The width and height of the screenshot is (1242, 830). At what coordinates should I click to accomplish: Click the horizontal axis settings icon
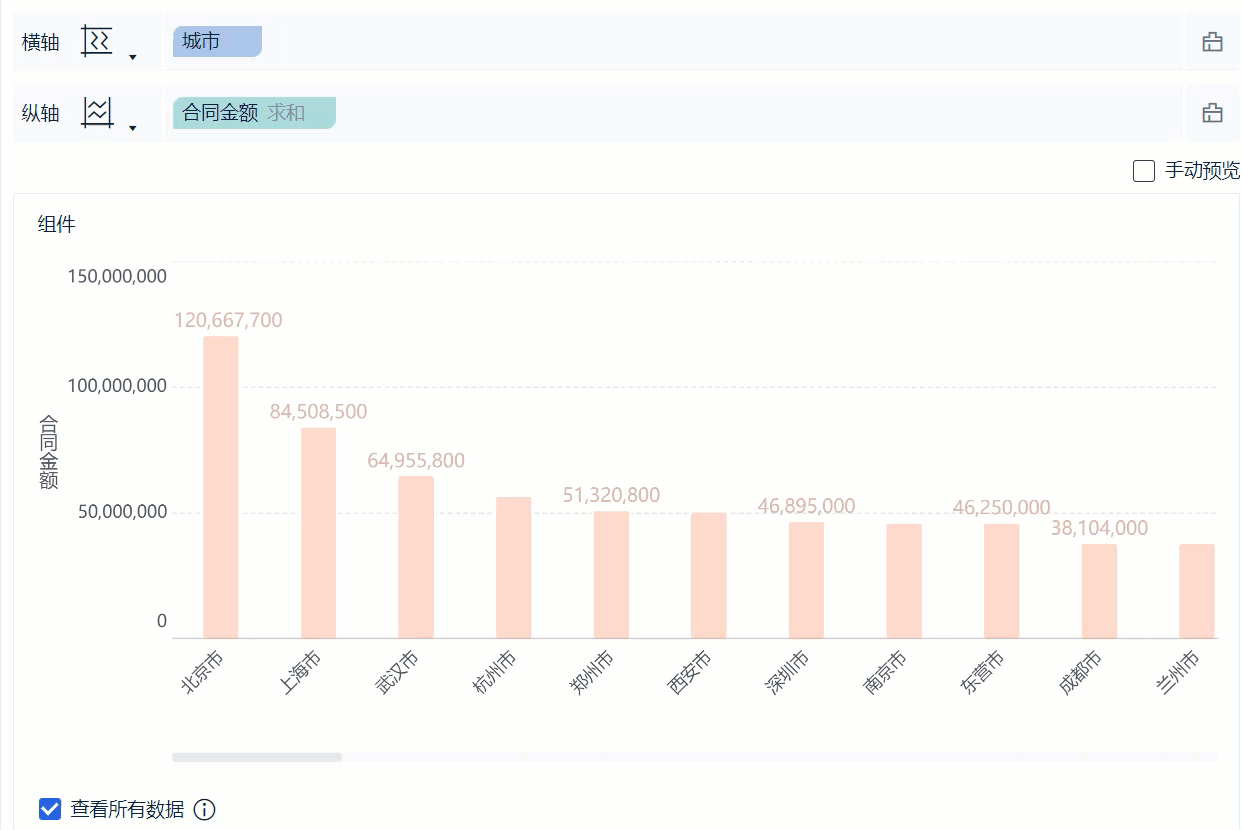point(97,42)
